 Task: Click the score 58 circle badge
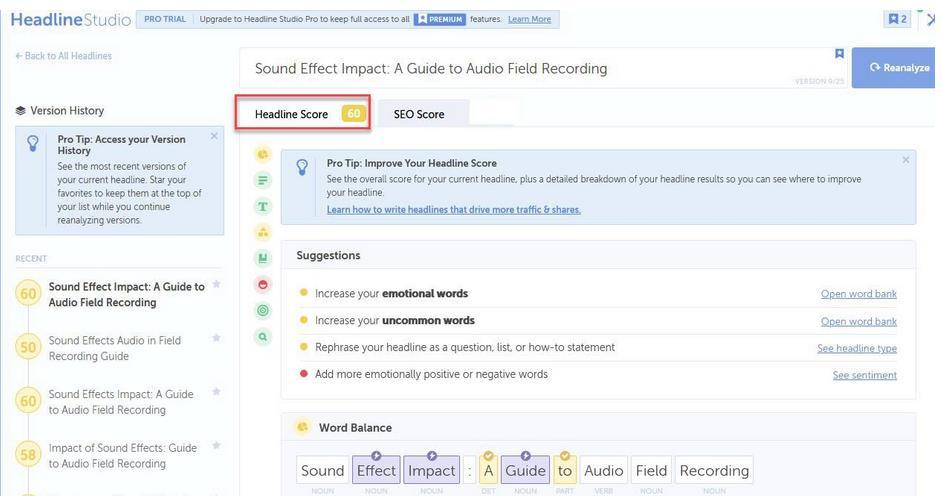click(x=28, y=455)
